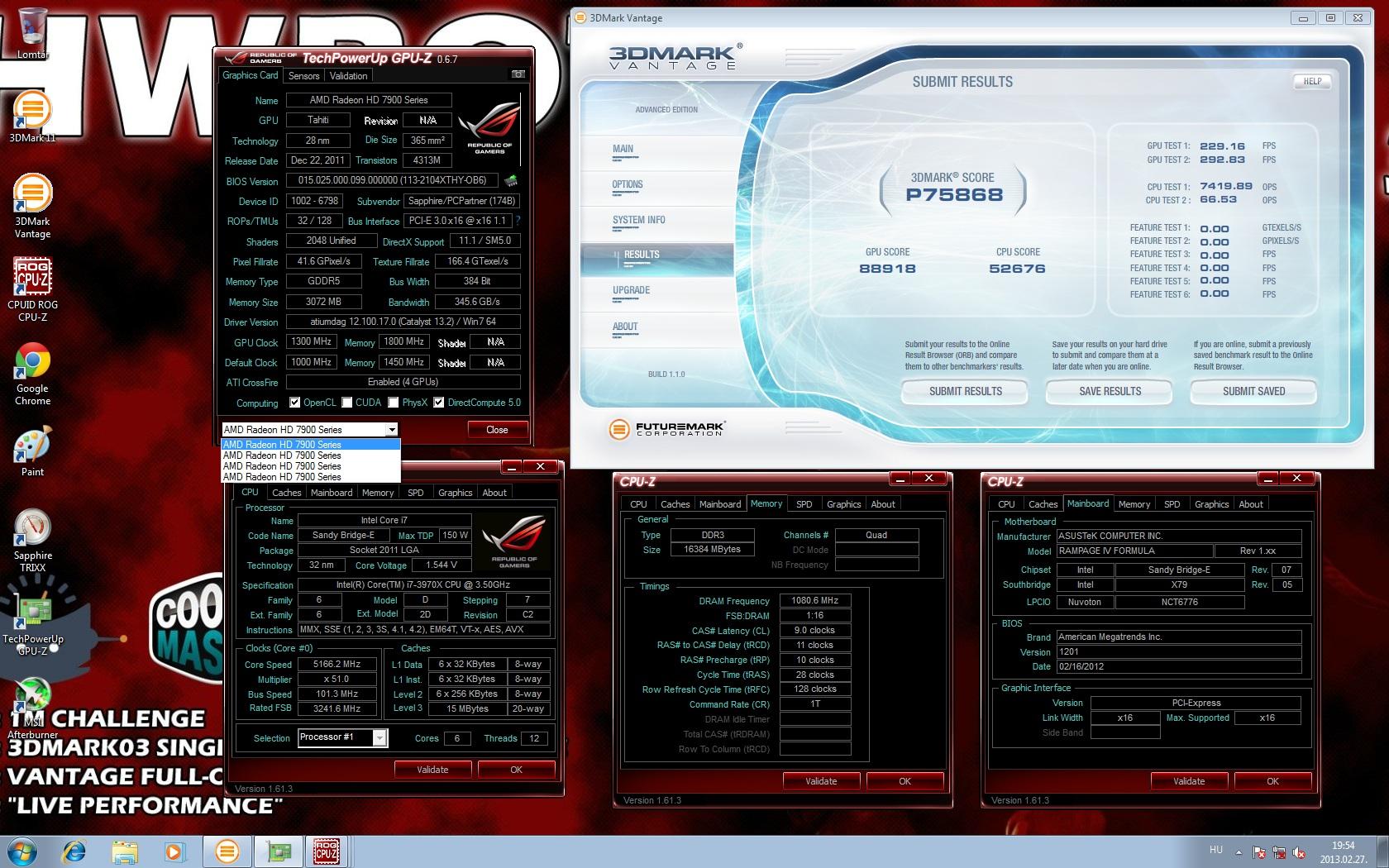Viewport: 1389px width, 868px height.
Task: Launch Internet Explorer from the taskbar
Action: point(74,851)
